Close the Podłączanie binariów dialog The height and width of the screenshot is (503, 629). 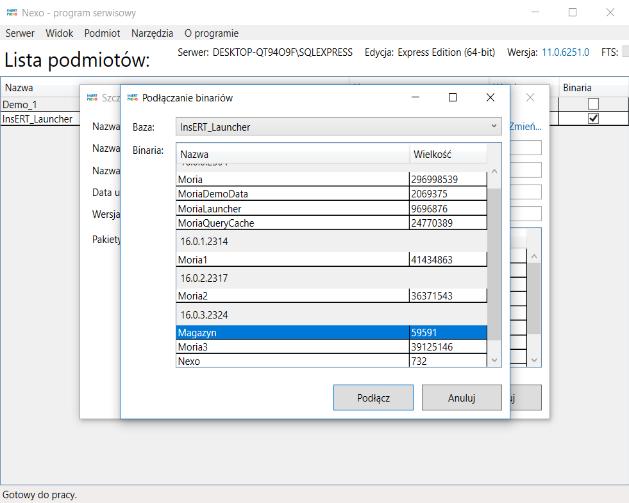pos(490,97)
